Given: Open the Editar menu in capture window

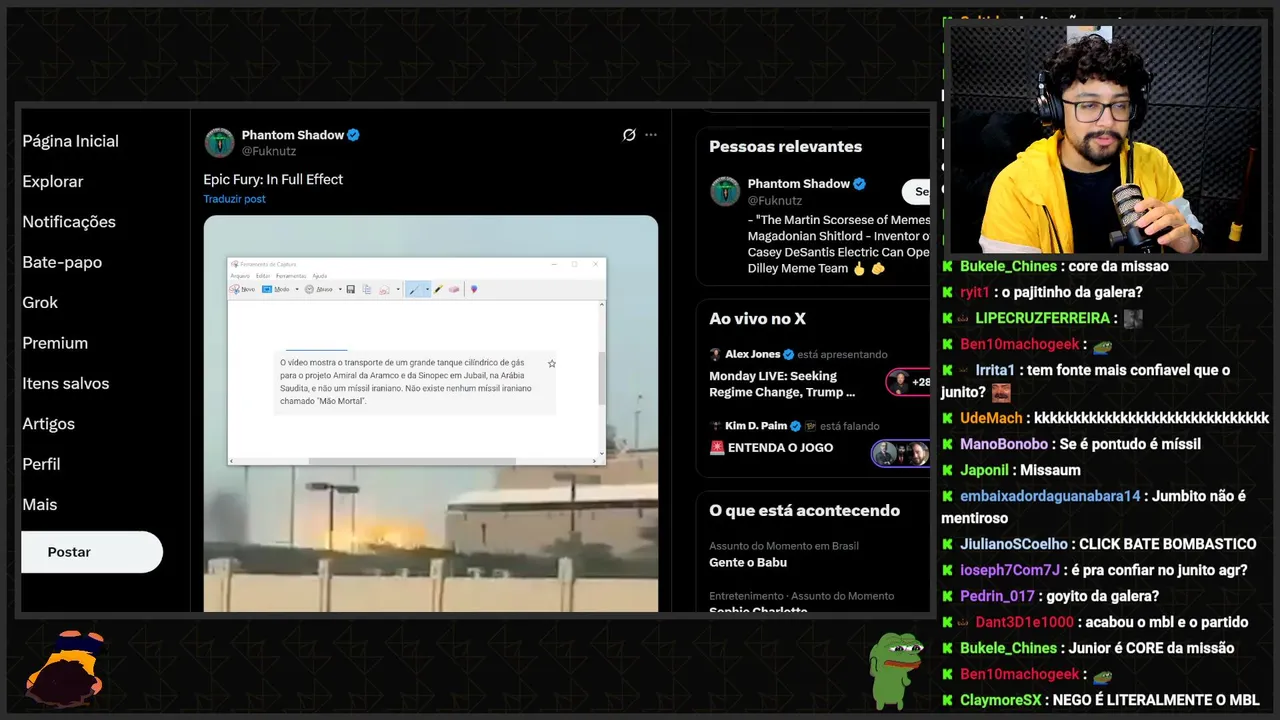Looking at the screenshot, I should pos(263,276).
